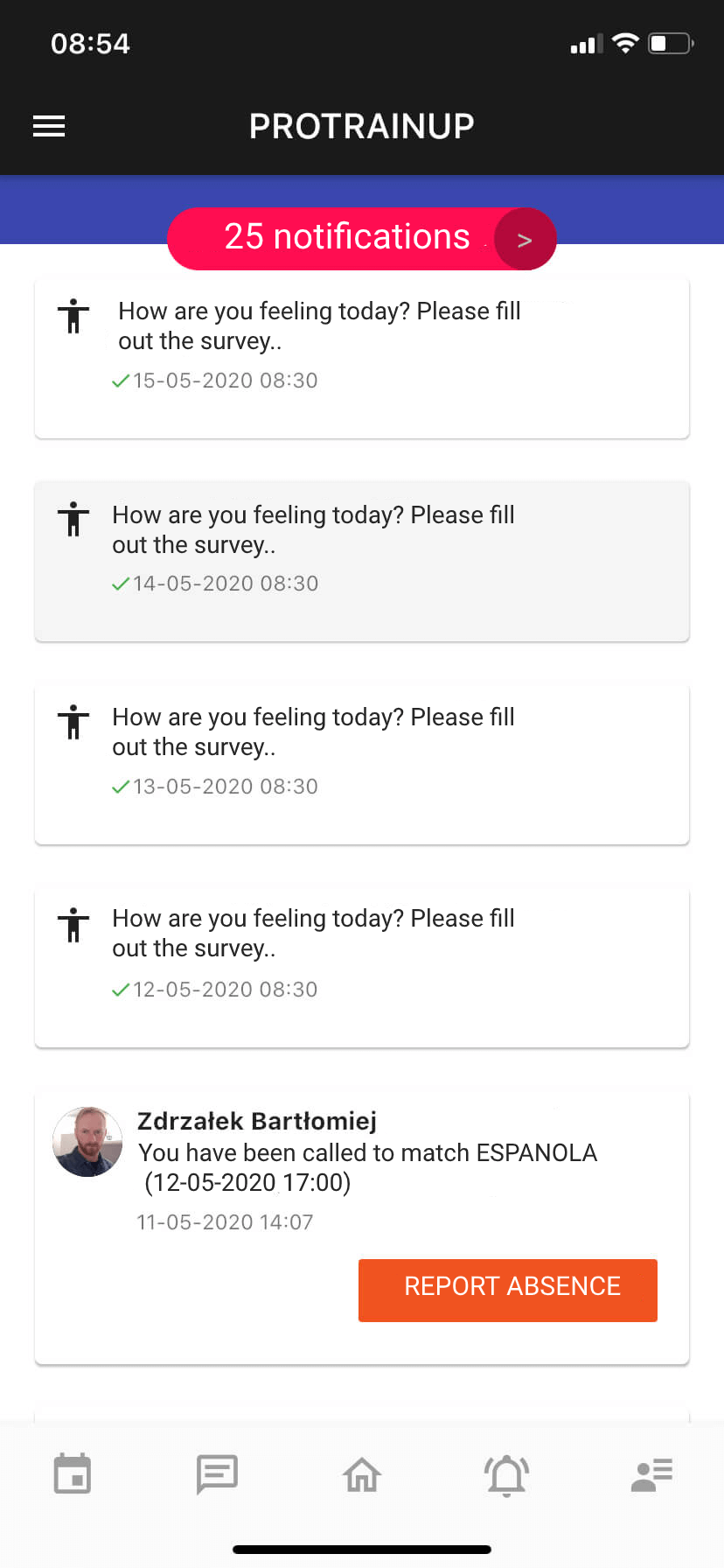The image size is (724, 1568).
Task: Tap the PROTRAINUP title
Action: tap(362, 126)
